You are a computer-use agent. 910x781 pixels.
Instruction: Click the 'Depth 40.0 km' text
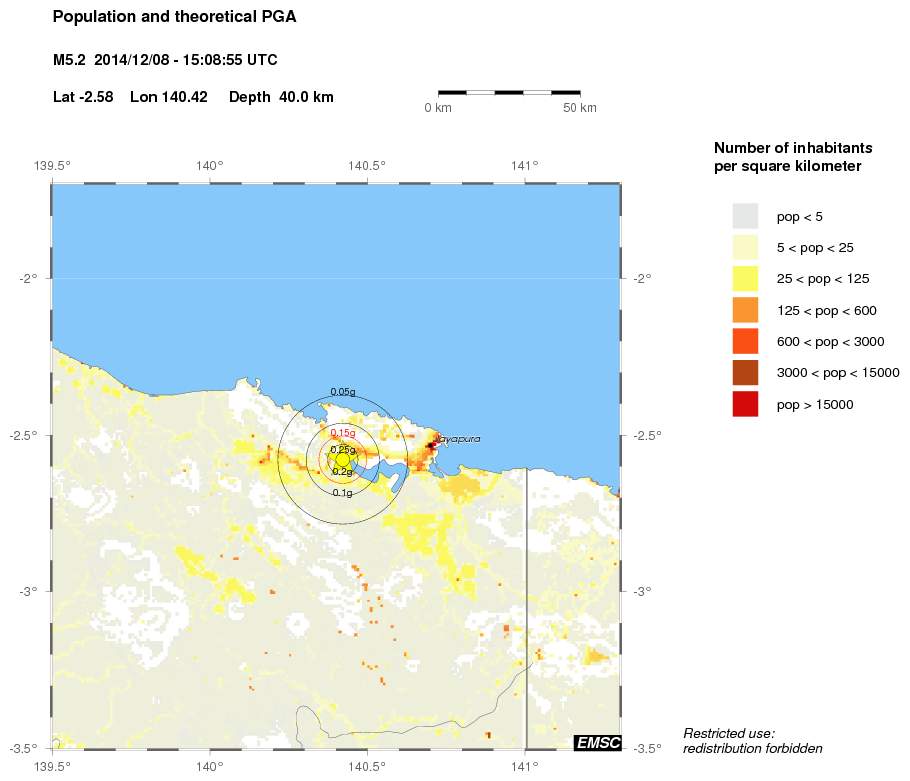(281, 97)
